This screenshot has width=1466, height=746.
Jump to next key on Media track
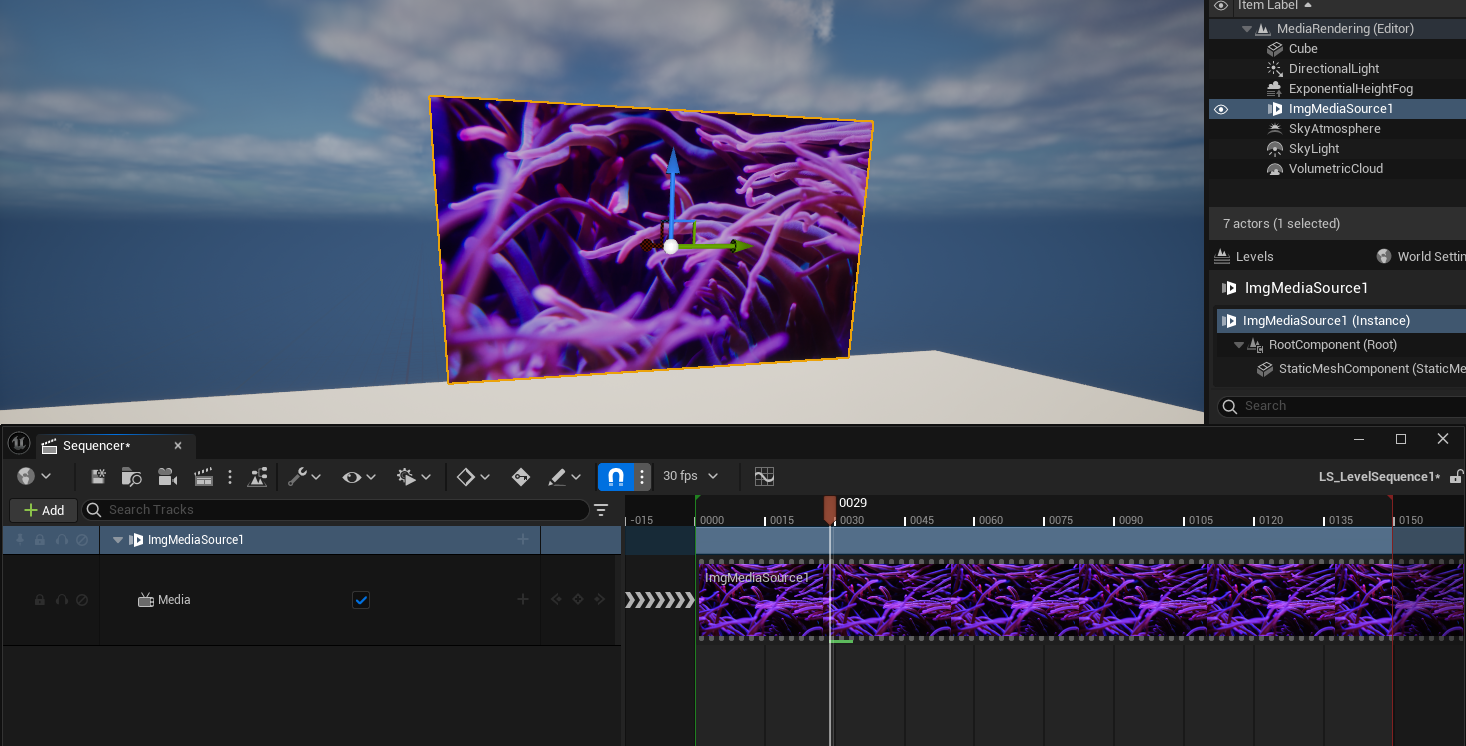(598, 600)
